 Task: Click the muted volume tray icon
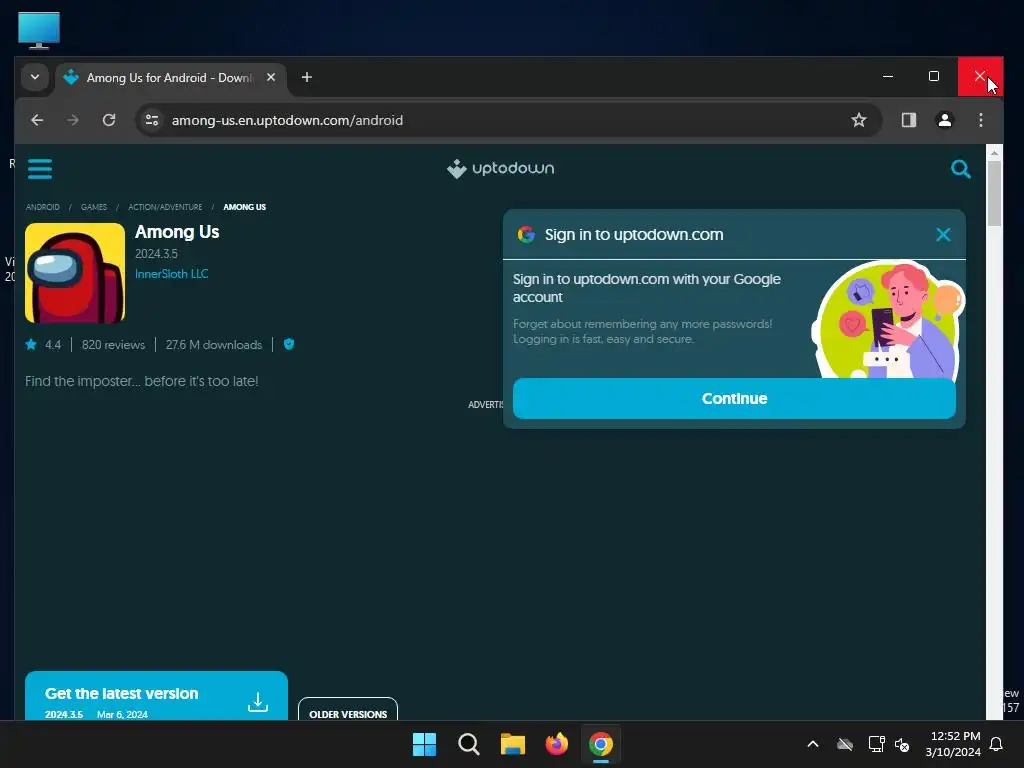tap(903, 744)
